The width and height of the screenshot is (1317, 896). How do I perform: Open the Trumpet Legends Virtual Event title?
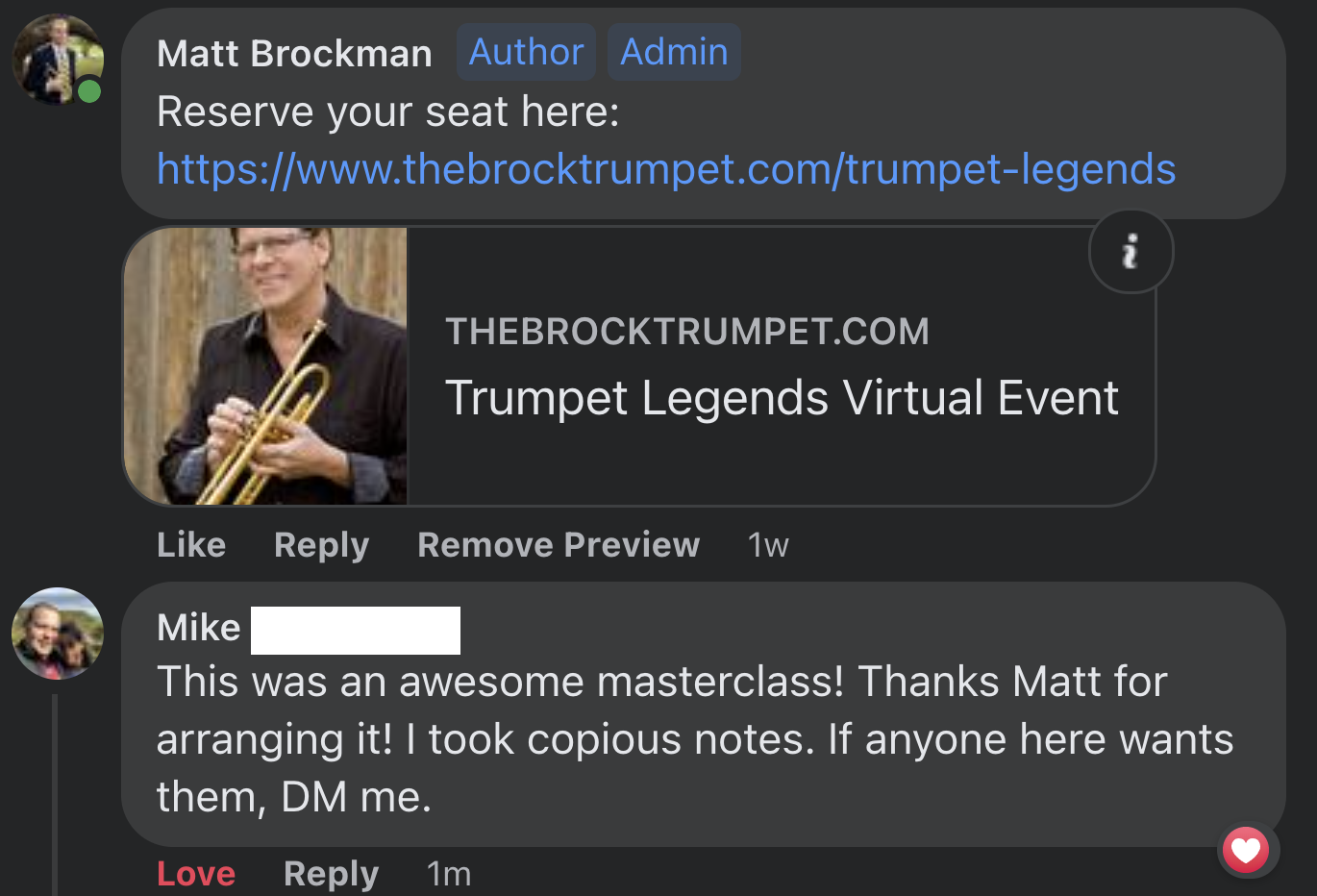pos(782,398)
